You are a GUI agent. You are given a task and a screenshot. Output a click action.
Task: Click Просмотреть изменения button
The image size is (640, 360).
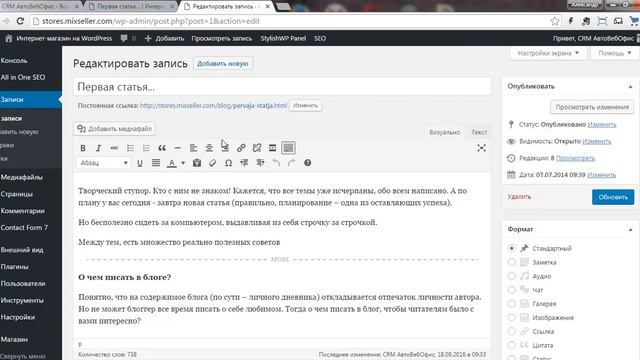tap(592, 107)
